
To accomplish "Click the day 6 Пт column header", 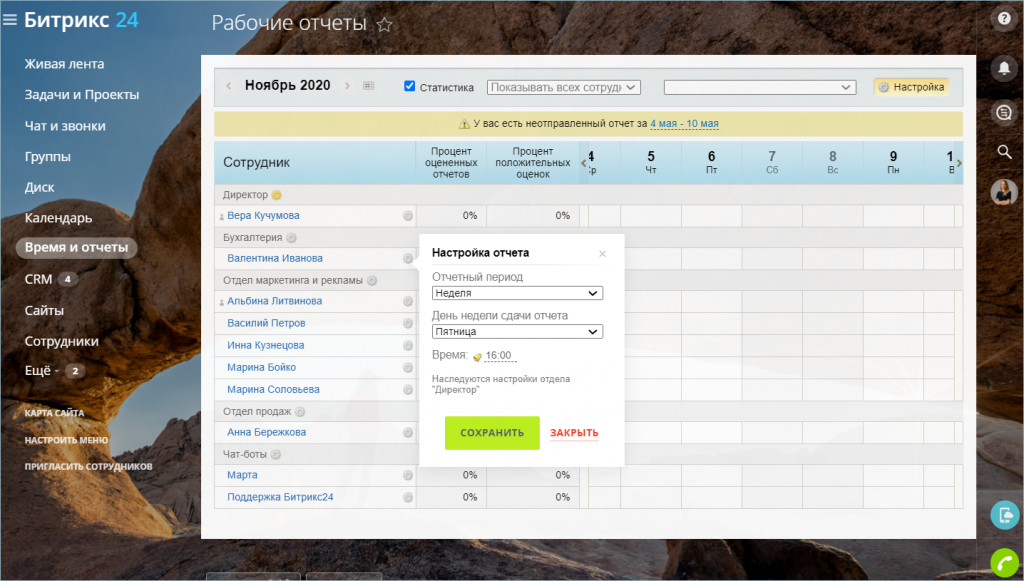I will [711, 163].
